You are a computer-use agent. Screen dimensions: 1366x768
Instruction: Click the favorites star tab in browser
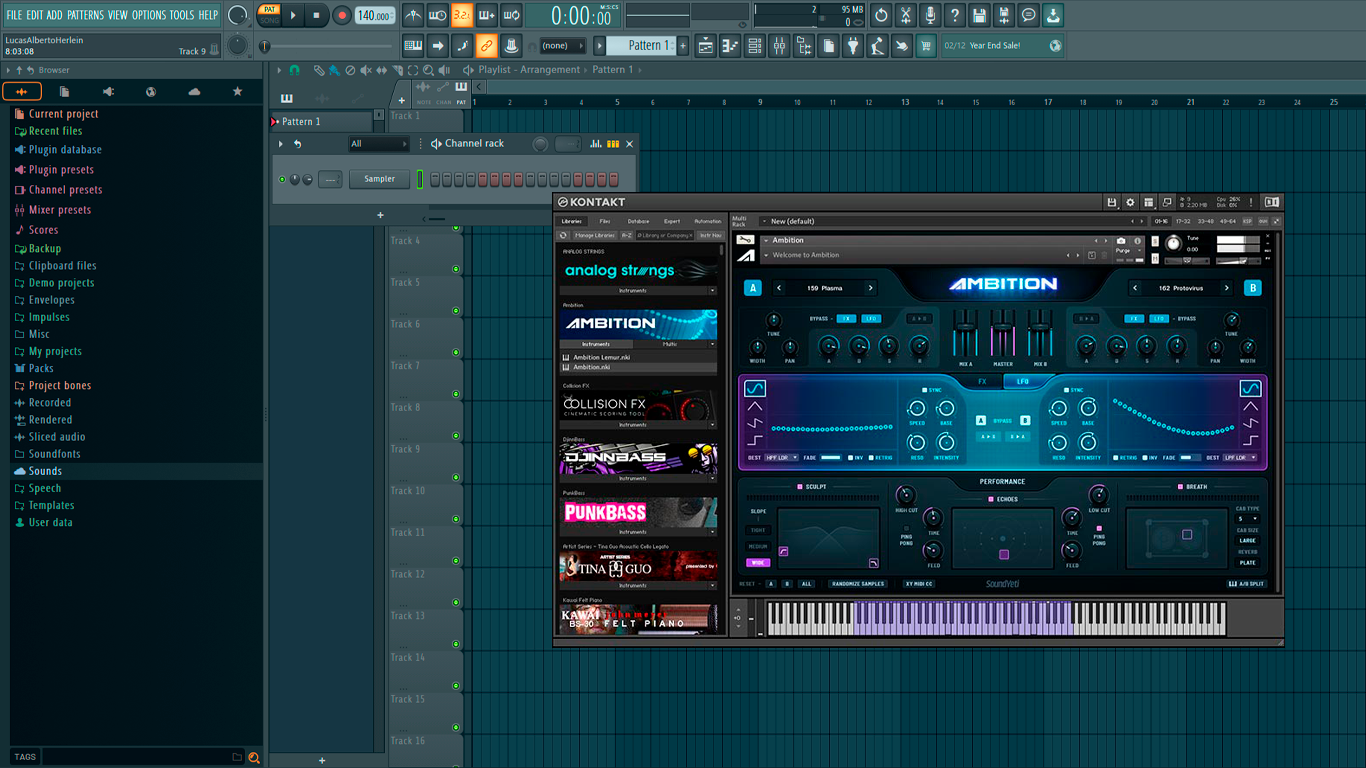click(237, 91)
